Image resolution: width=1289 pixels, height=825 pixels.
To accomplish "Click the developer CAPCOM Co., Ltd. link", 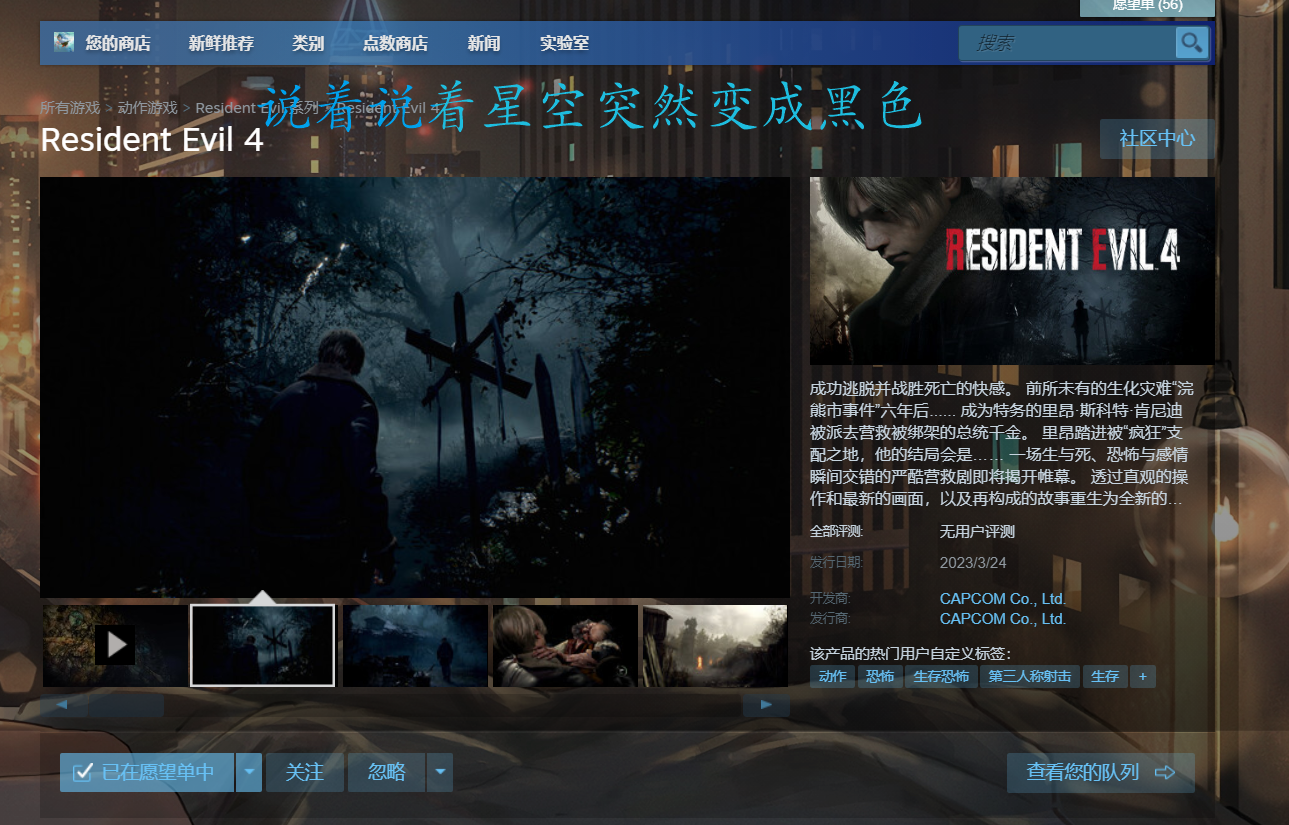I will 1003,599.
